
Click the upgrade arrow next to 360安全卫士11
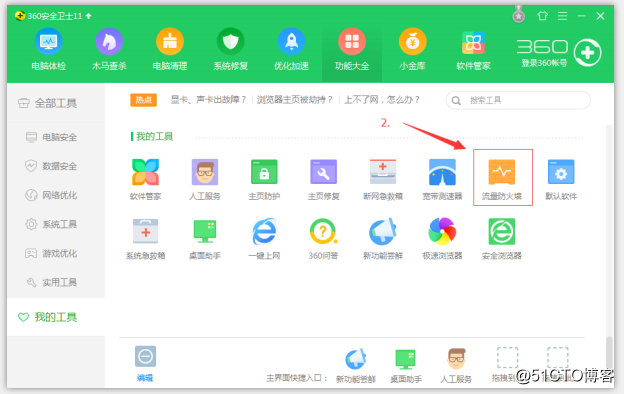click(x=88, y=16)
